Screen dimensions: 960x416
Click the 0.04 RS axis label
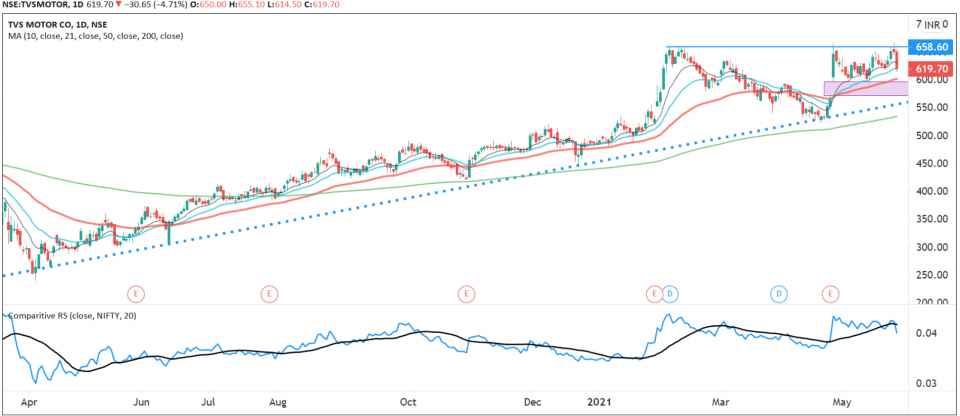(x=926, y=334)
